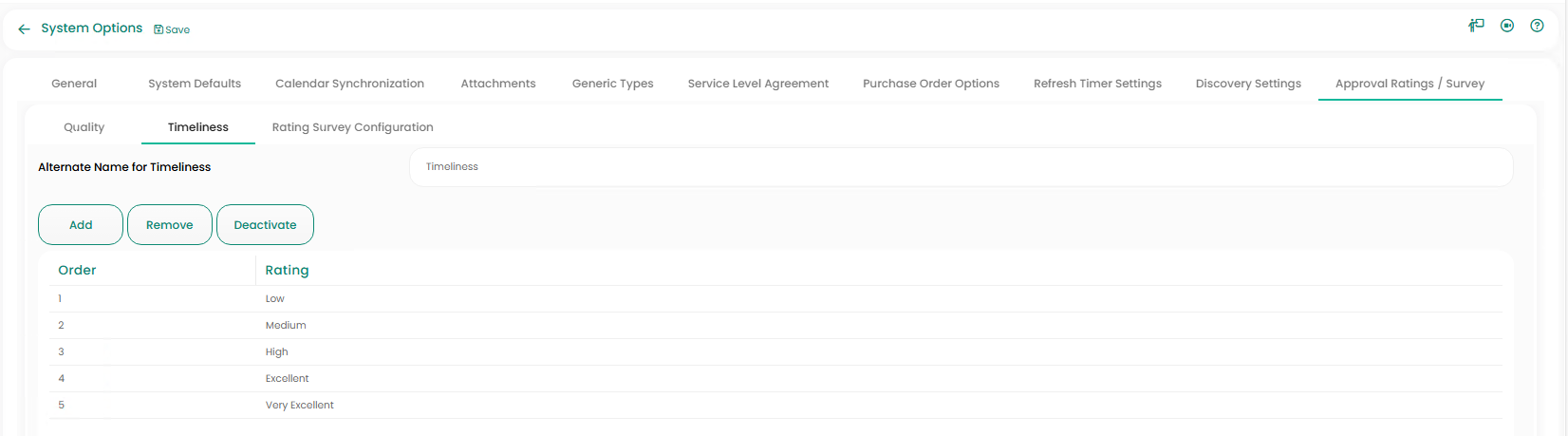Viewport: 1568px width, 436px height.
Task: Switch to the General tab
Action: pyautogui.click(x=74, y=84)
